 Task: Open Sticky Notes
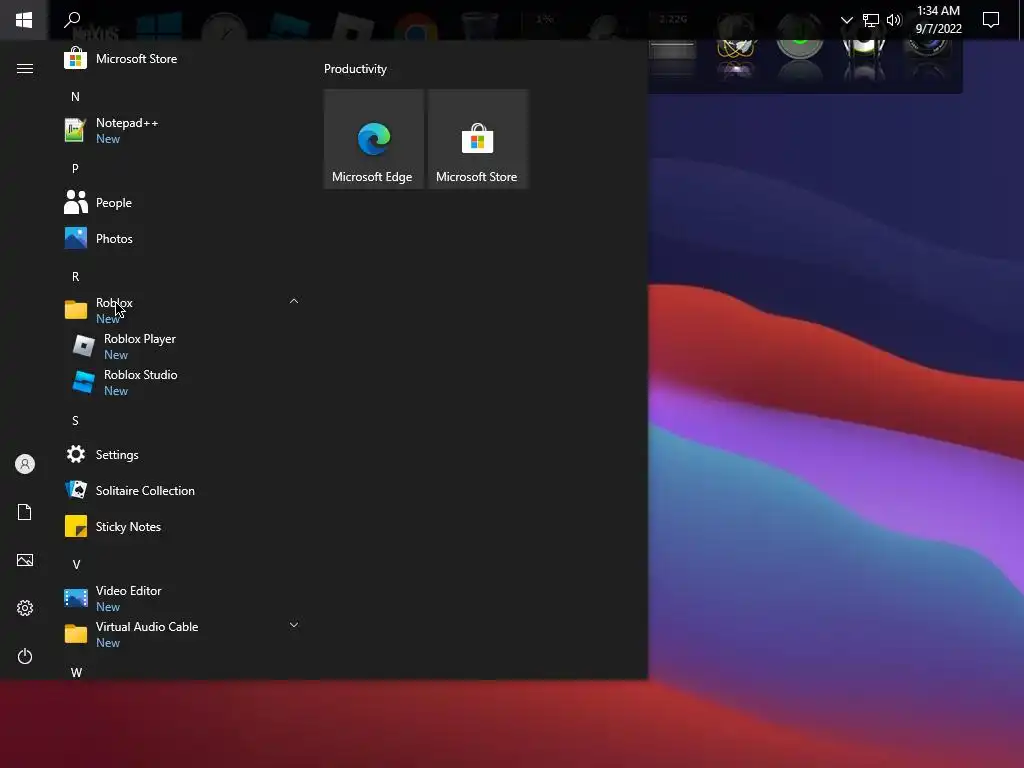(182, 526)
